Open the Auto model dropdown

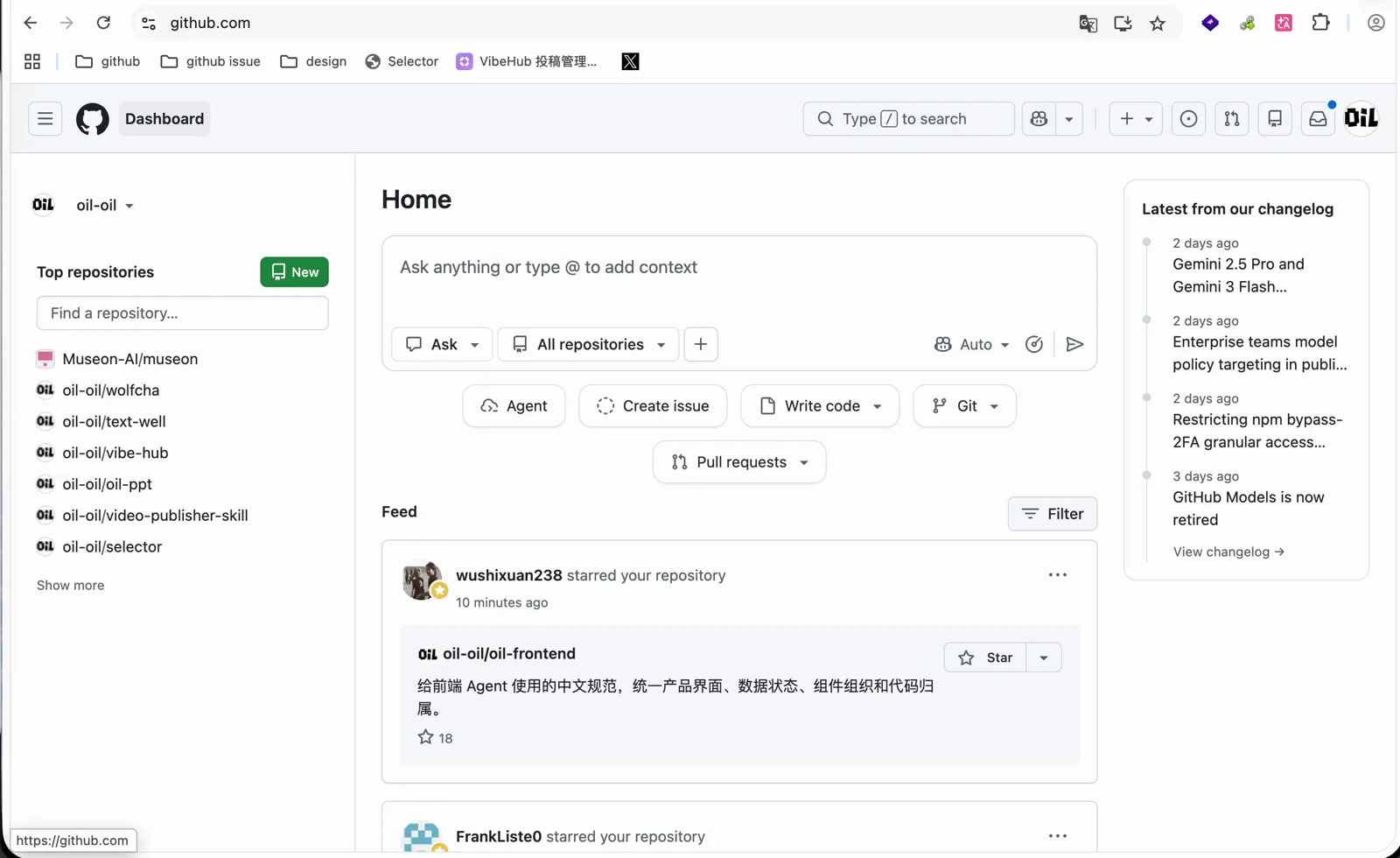pos(972,344)
